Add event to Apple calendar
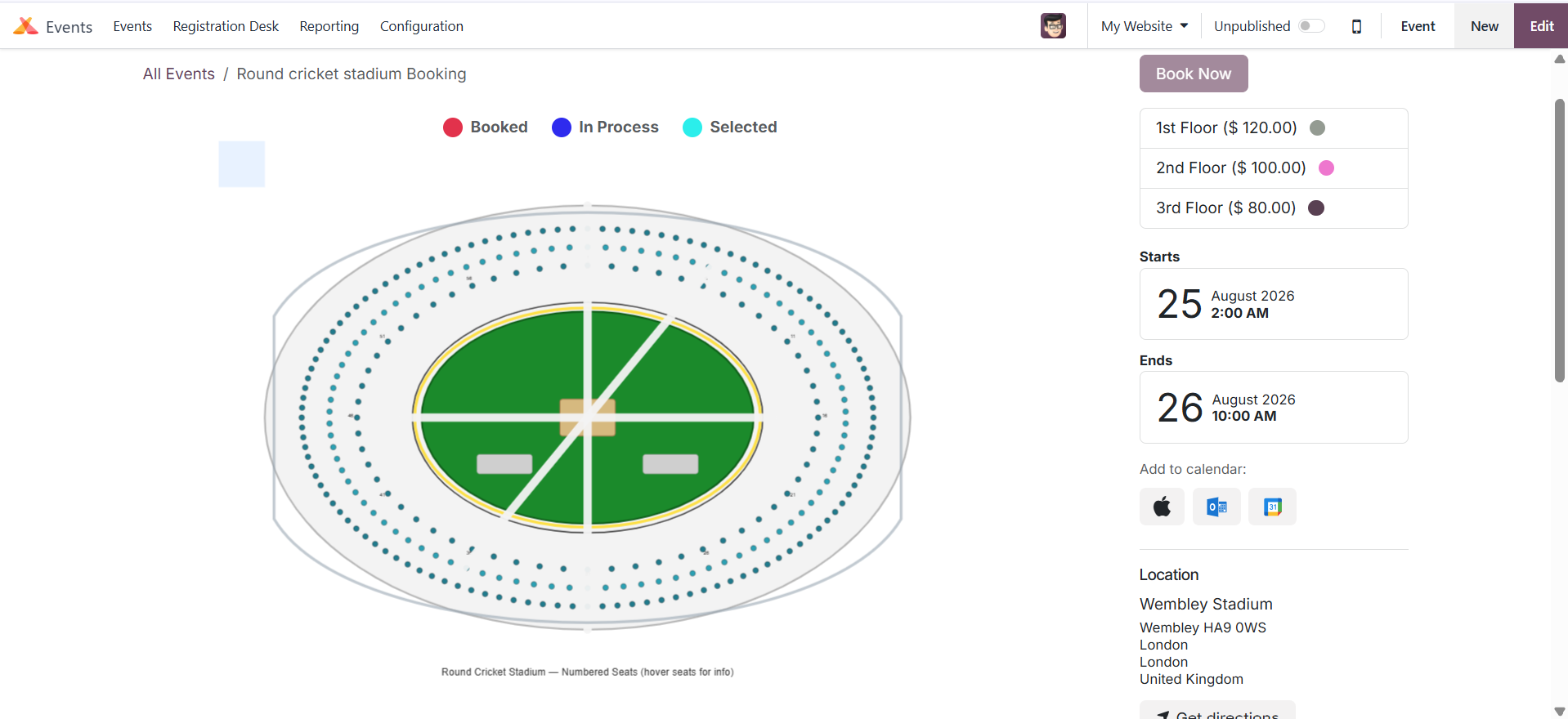1568x719 pixels. tap(1162, 507)
